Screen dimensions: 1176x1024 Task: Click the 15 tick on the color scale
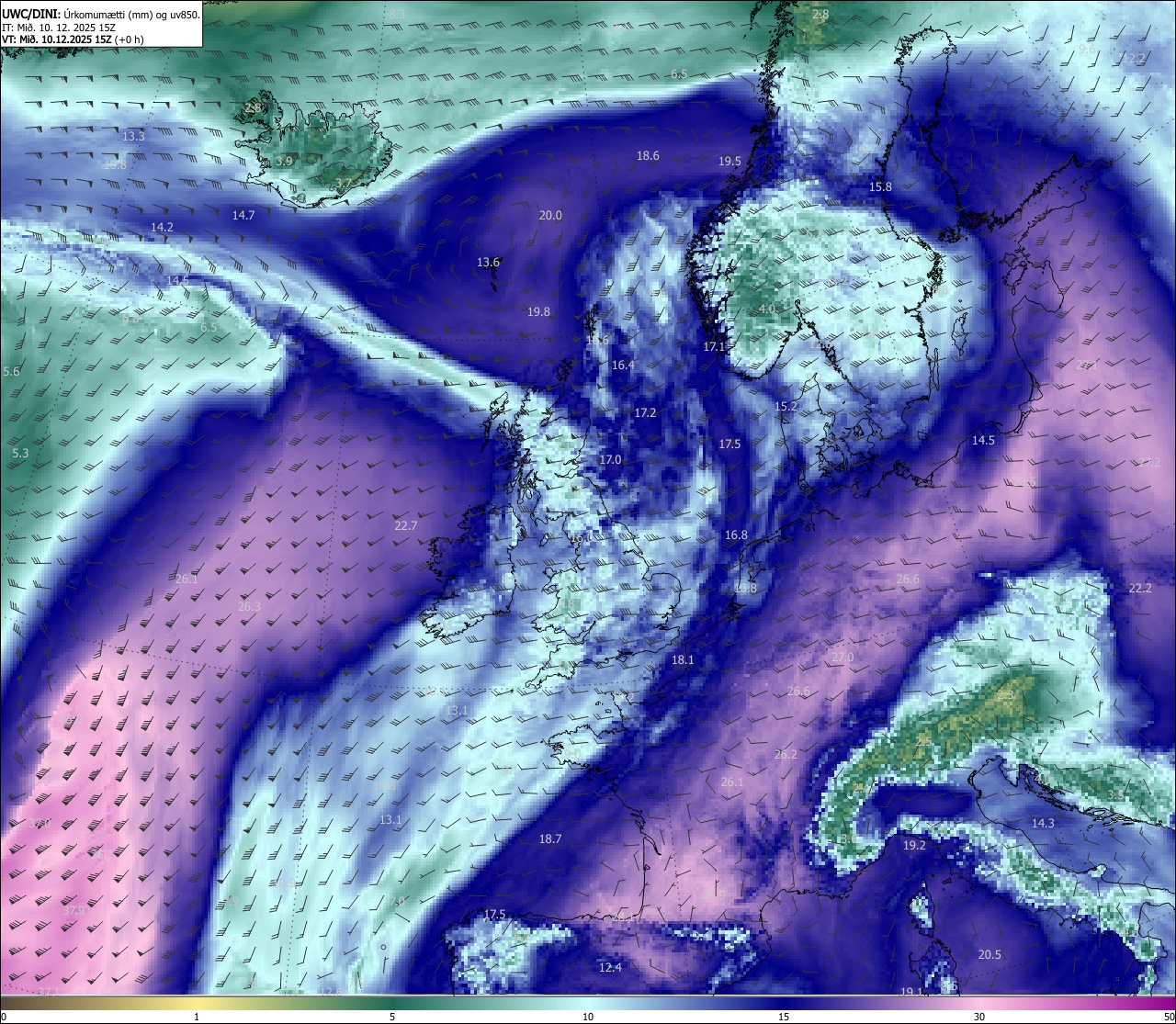784,1017
